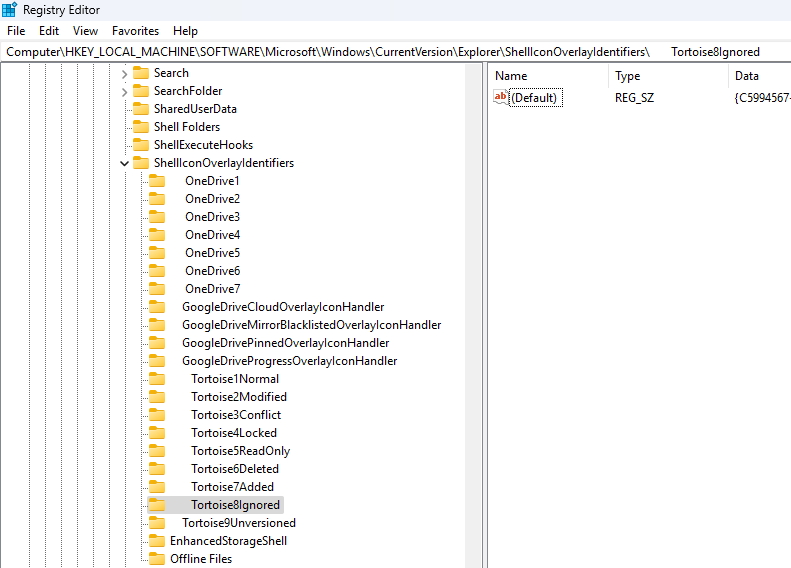This screenshot has width=791, height=568.
Task: Select the SharedUserData key label
Action: click(195, 109)
